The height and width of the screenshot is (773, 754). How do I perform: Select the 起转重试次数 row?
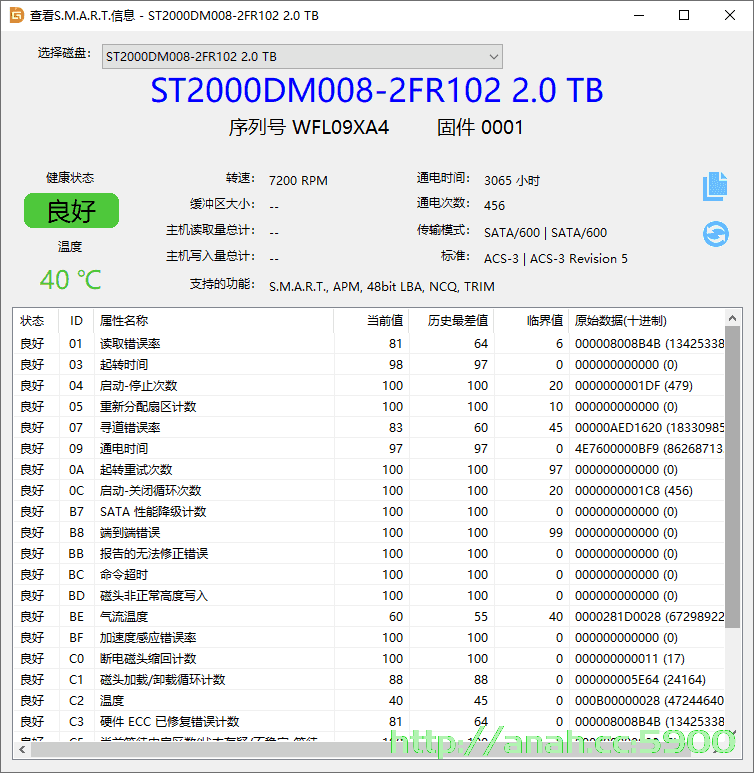[x=369, y=470]
